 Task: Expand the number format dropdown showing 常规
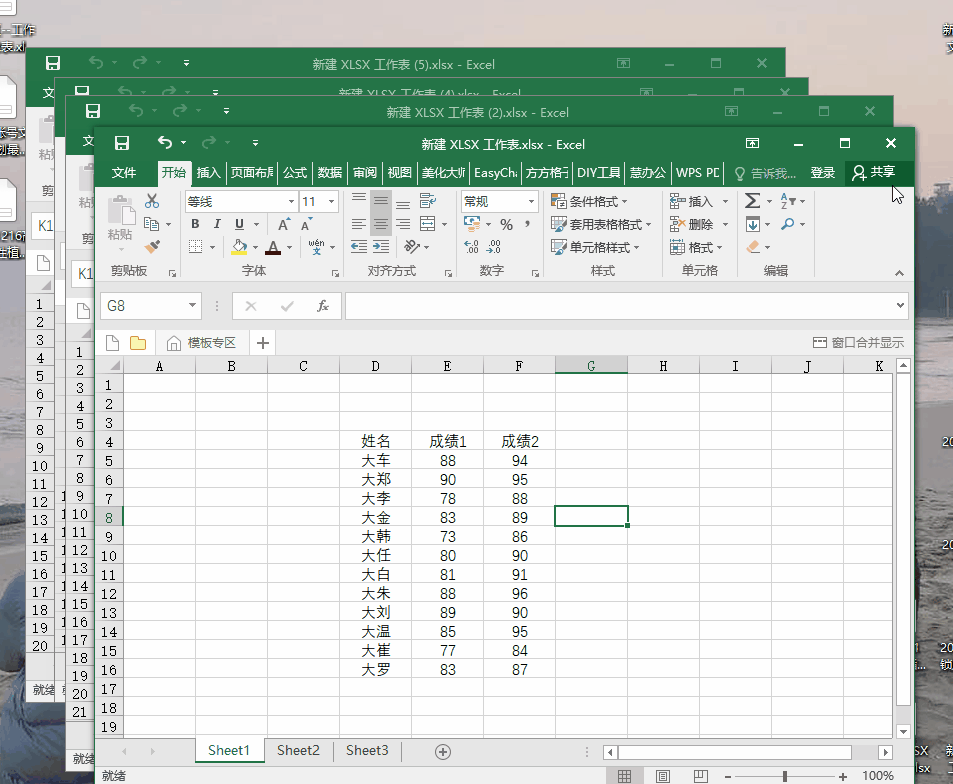tap(530, 202)
